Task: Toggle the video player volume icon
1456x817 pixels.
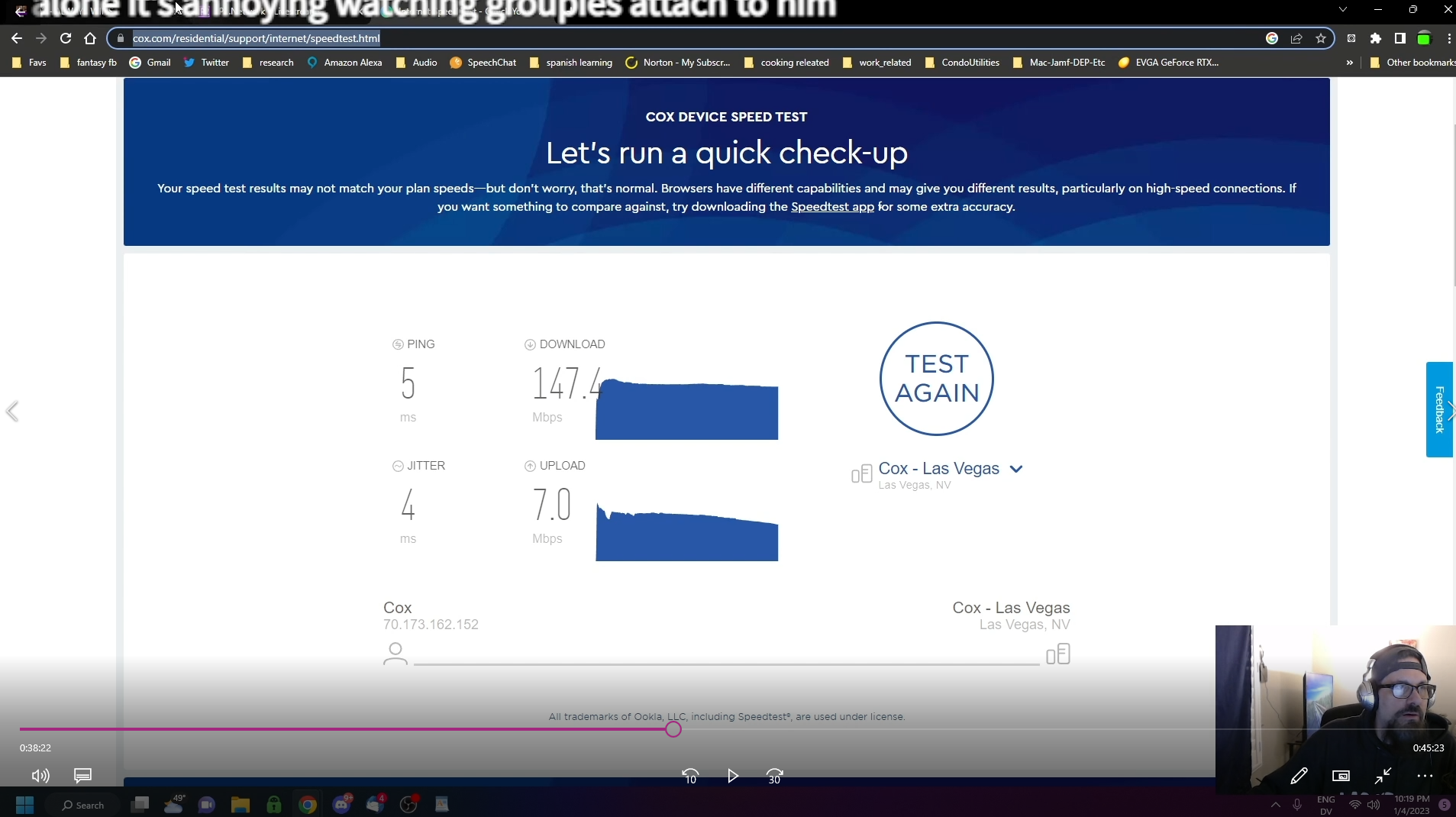Action: [x=40, y=776]
